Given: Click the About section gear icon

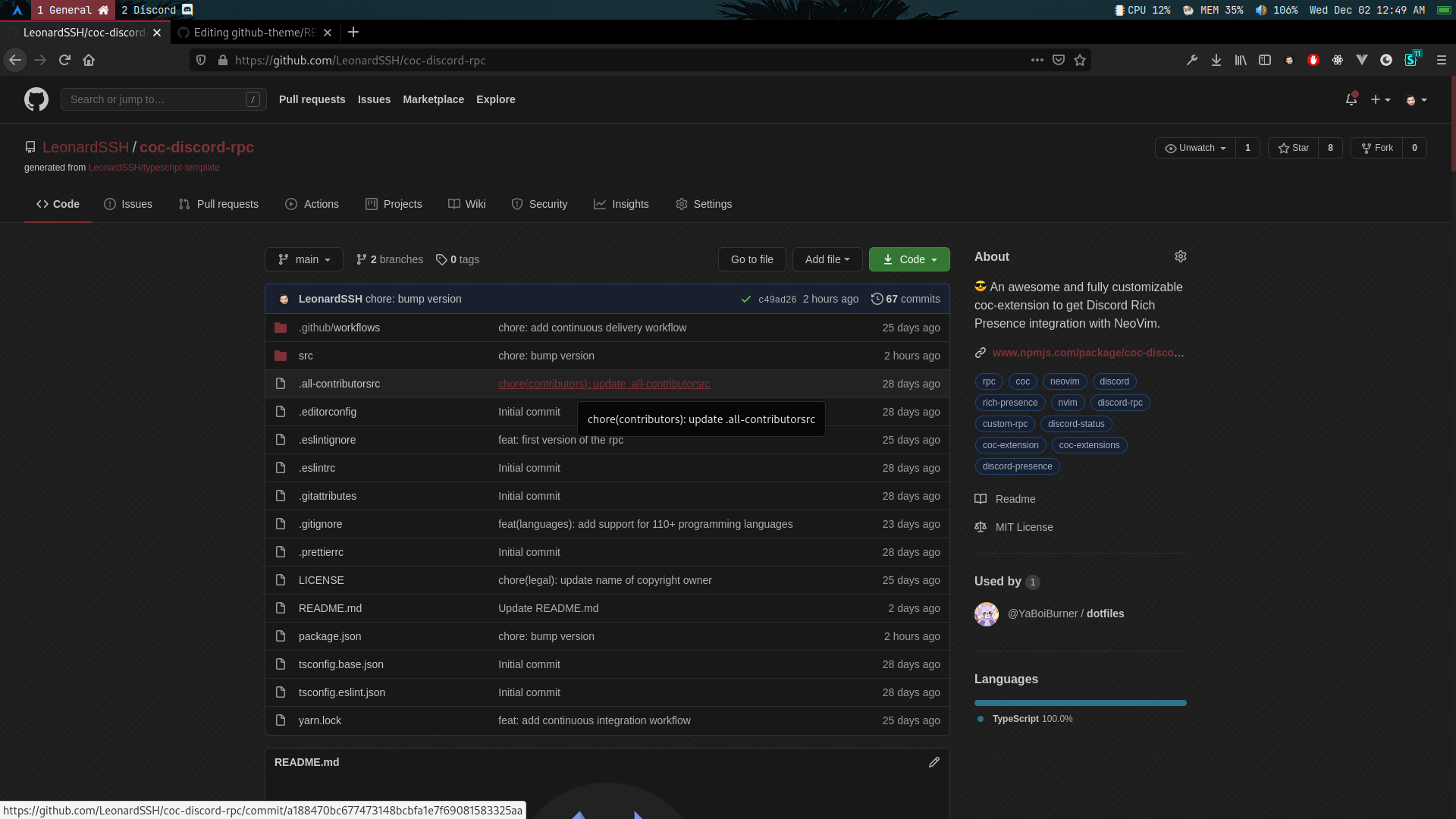Looking at the screenshot, I should [x=1180, y=257].
